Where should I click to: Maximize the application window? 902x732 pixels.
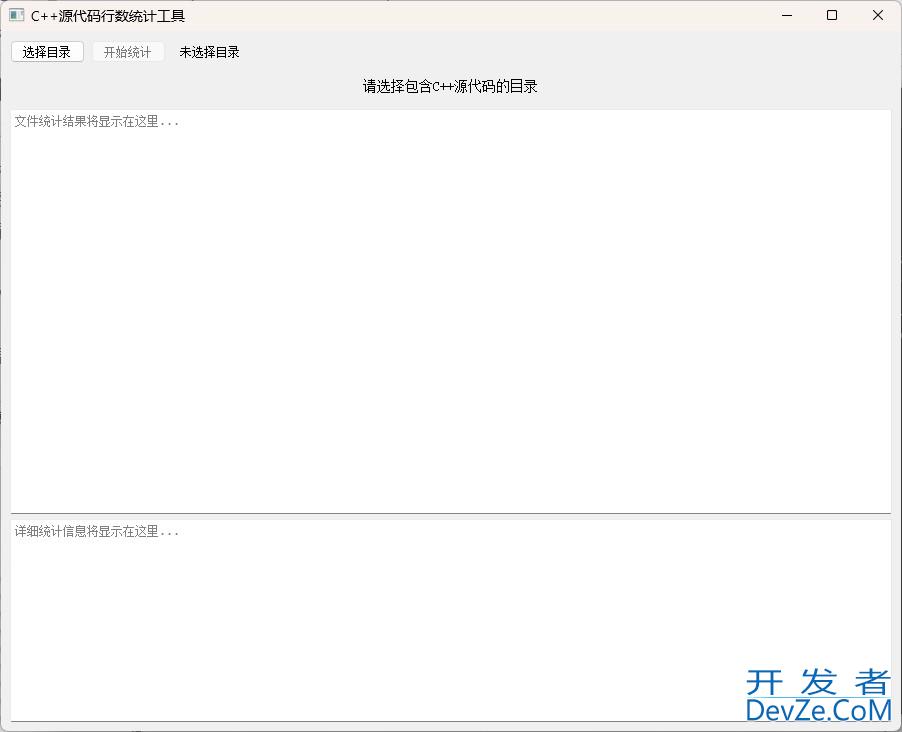(832, 16)
